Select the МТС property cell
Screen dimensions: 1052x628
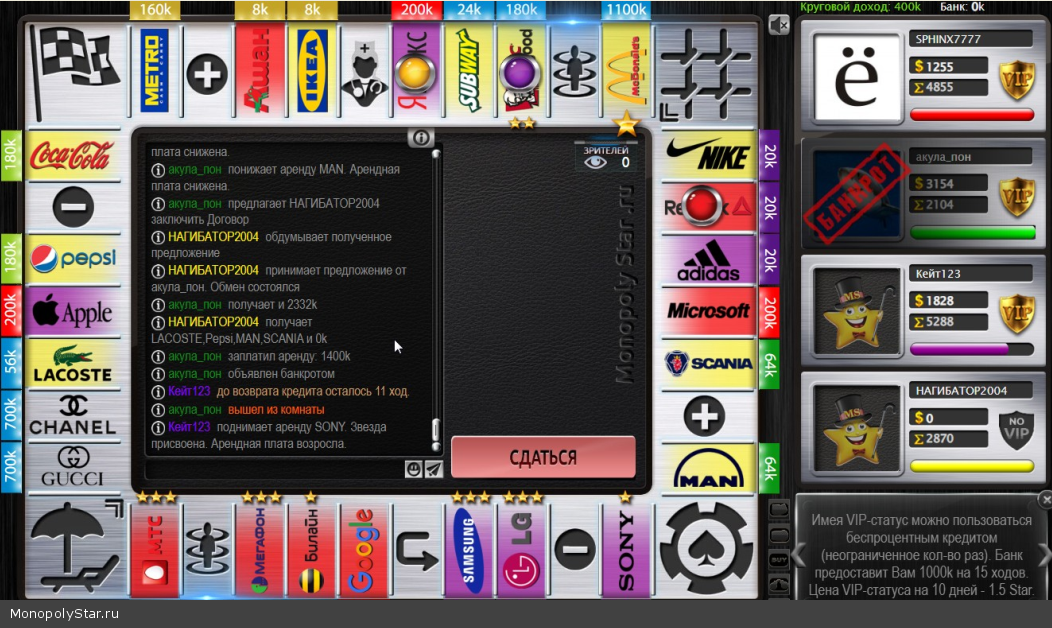tap(155, 550)
